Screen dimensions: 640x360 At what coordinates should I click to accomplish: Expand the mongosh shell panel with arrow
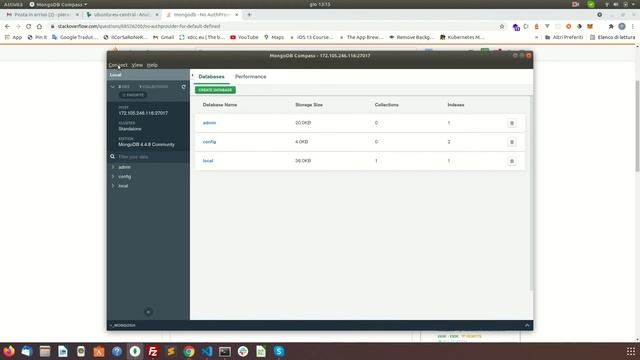[527, 325]
